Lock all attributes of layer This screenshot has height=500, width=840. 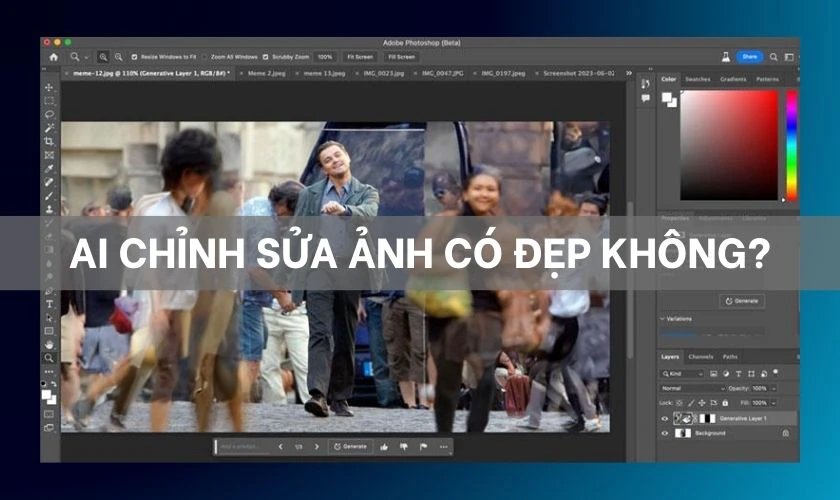pyautogui.click(x=725, y=402)
